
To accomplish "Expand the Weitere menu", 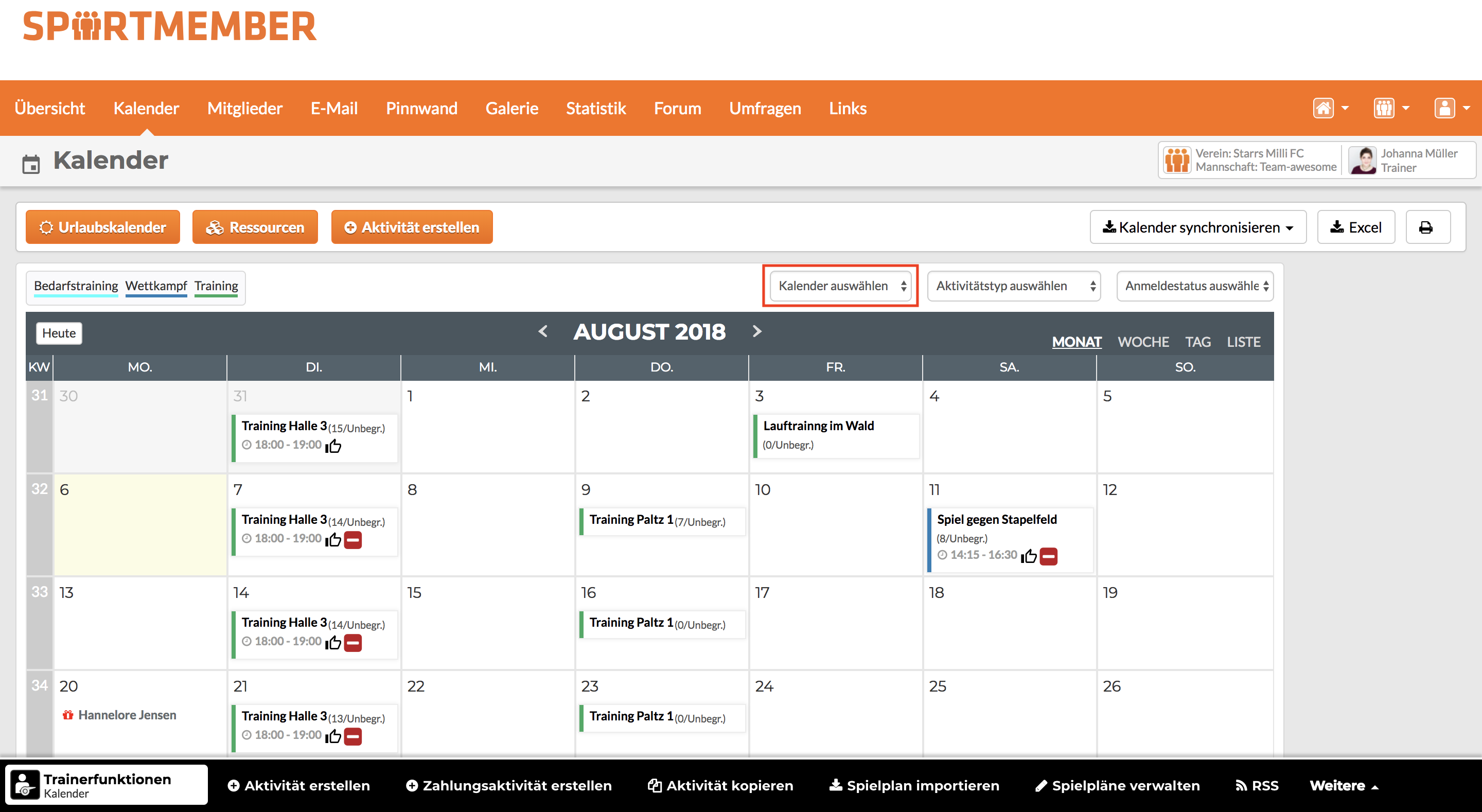I will pos(1344,786).
